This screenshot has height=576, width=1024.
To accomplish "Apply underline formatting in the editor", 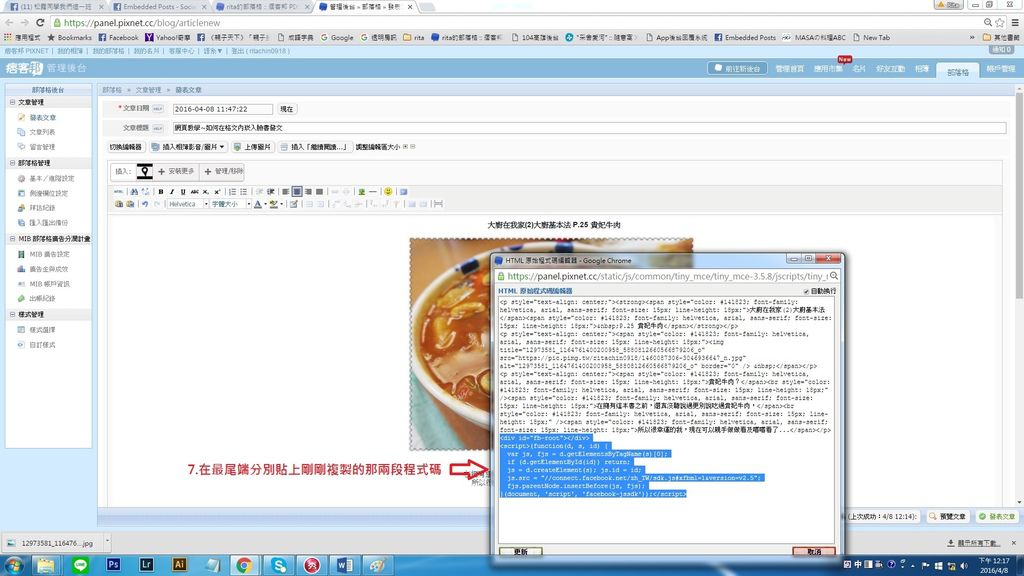I will [x=183, y=191].
